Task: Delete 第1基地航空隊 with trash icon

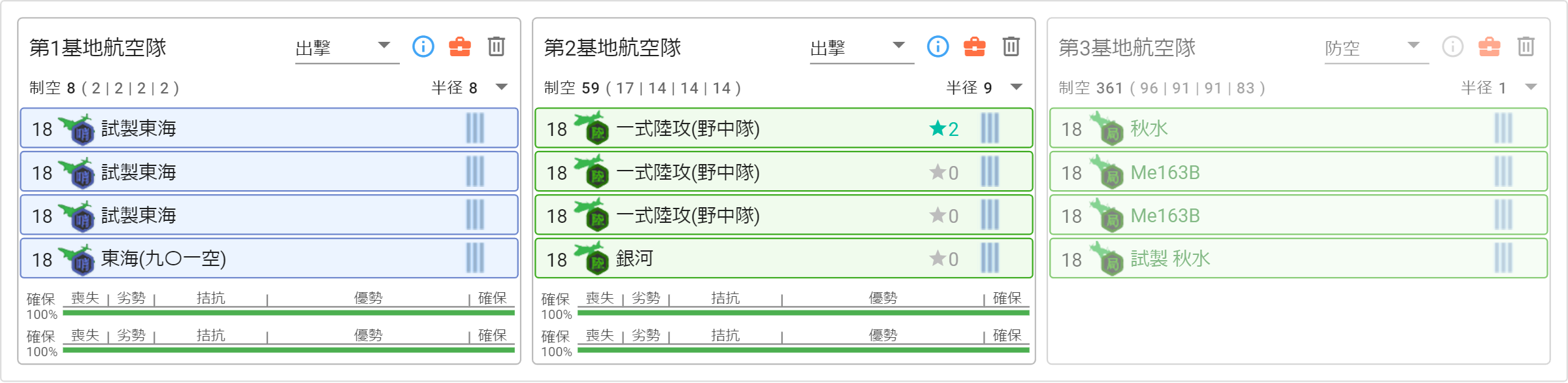Action: point(497,46)
